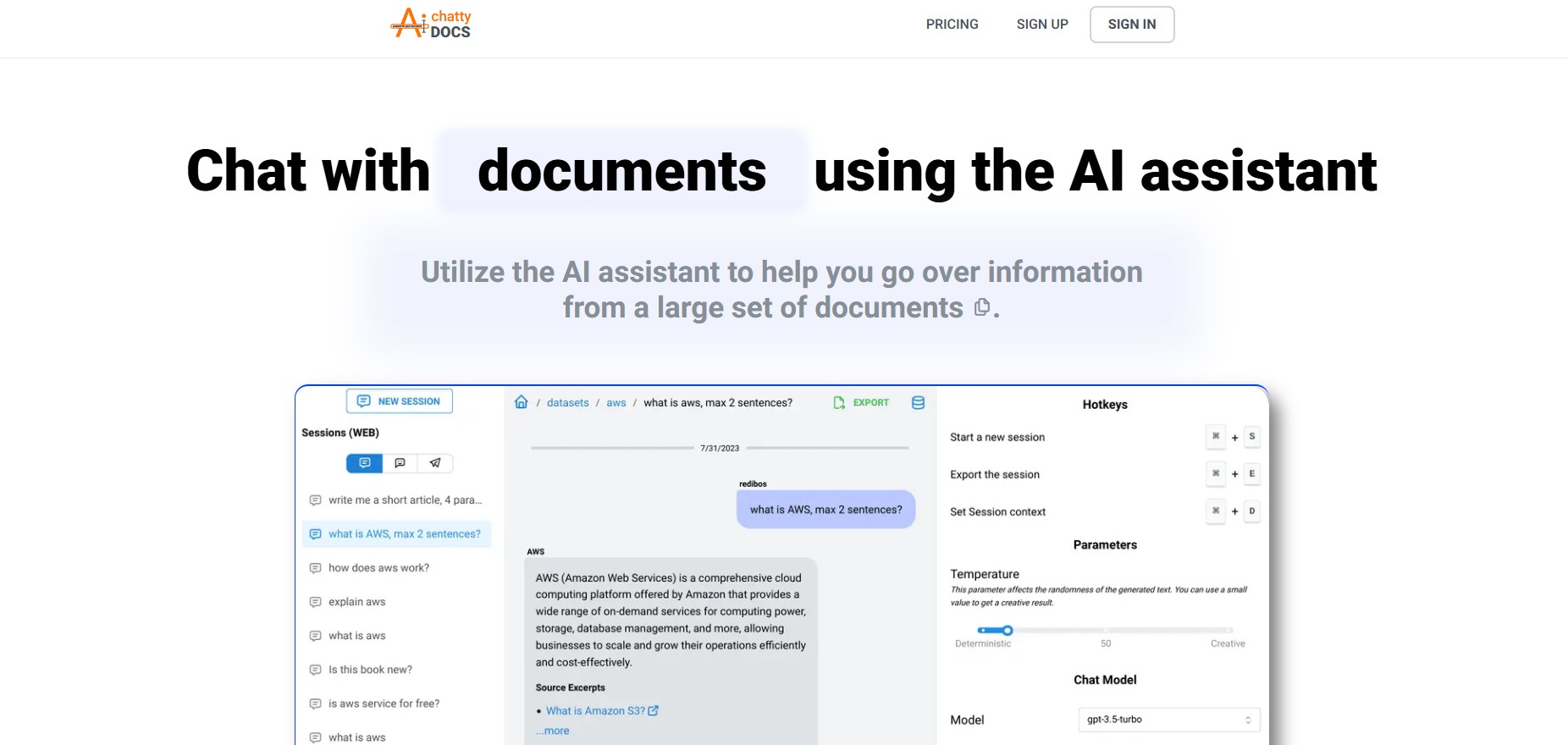Click chat icon beside 'explain aws'
Screen dimensions: 1568x745
pos(316,602)
